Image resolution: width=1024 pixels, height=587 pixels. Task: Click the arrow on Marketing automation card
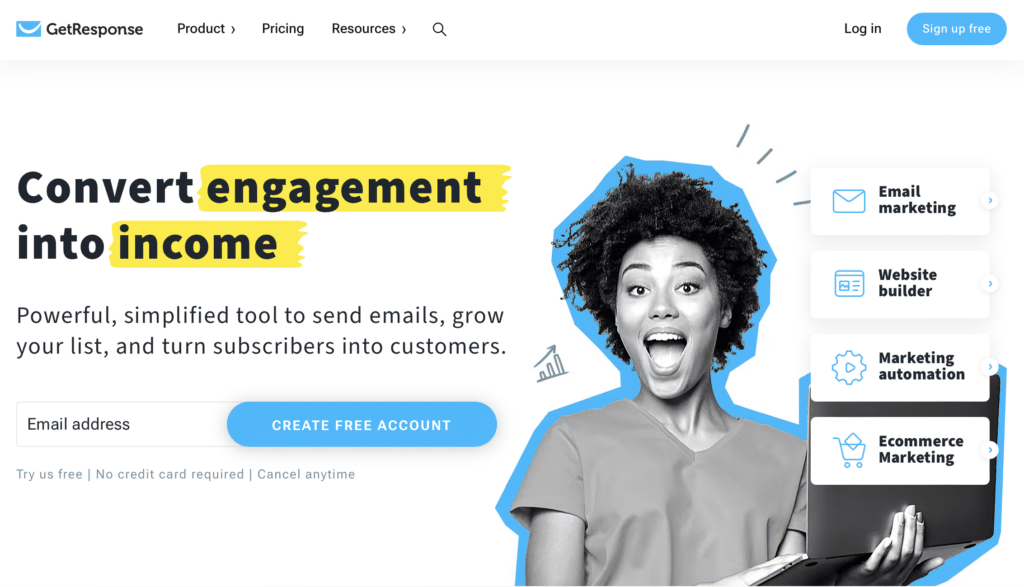(990, 367)
